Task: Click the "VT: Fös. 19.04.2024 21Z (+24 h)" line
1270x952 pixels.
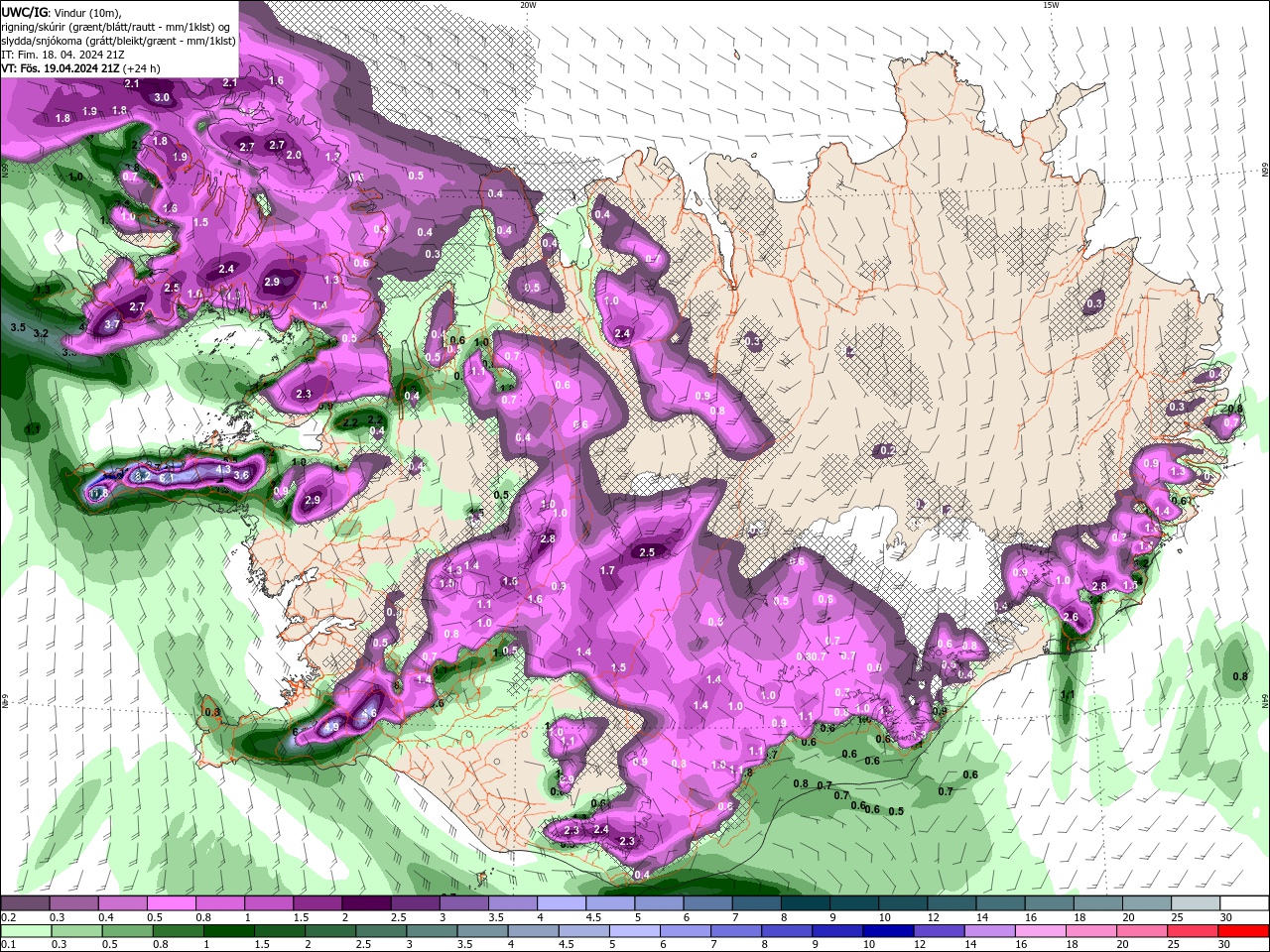Action: pos(81,68)
